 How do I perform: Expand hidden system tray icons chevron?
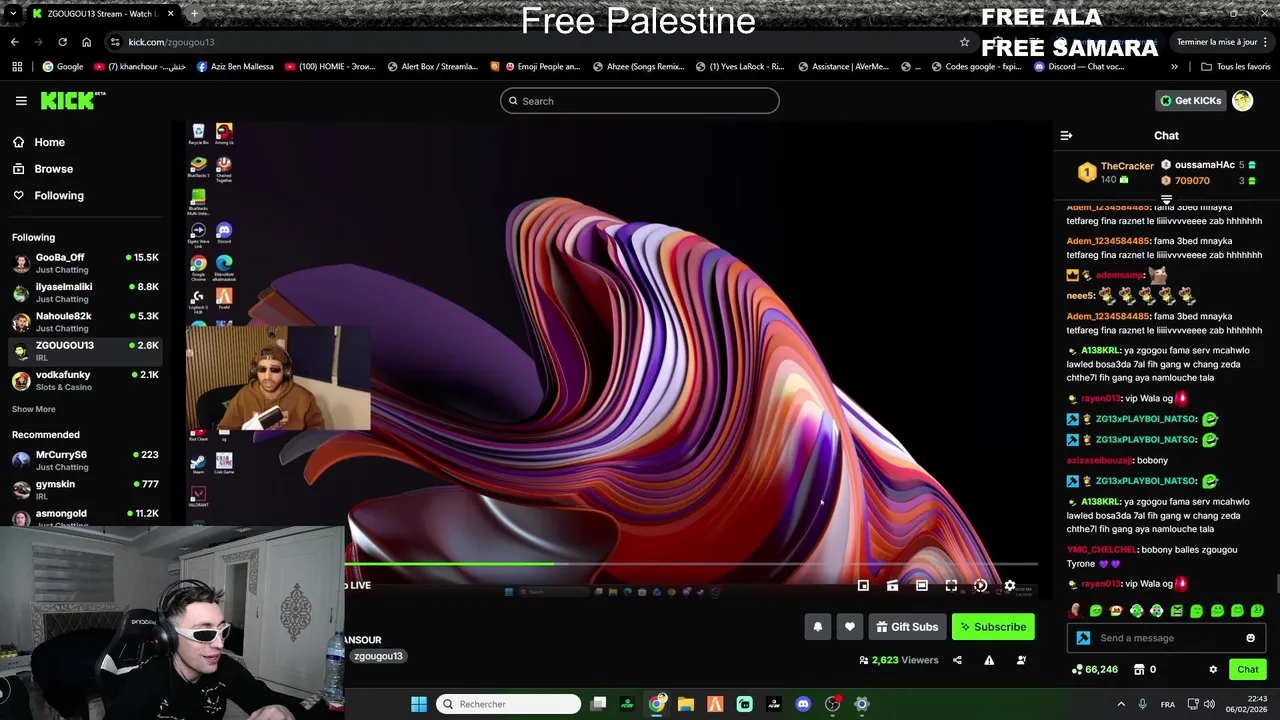click(x=1121, y=704)
